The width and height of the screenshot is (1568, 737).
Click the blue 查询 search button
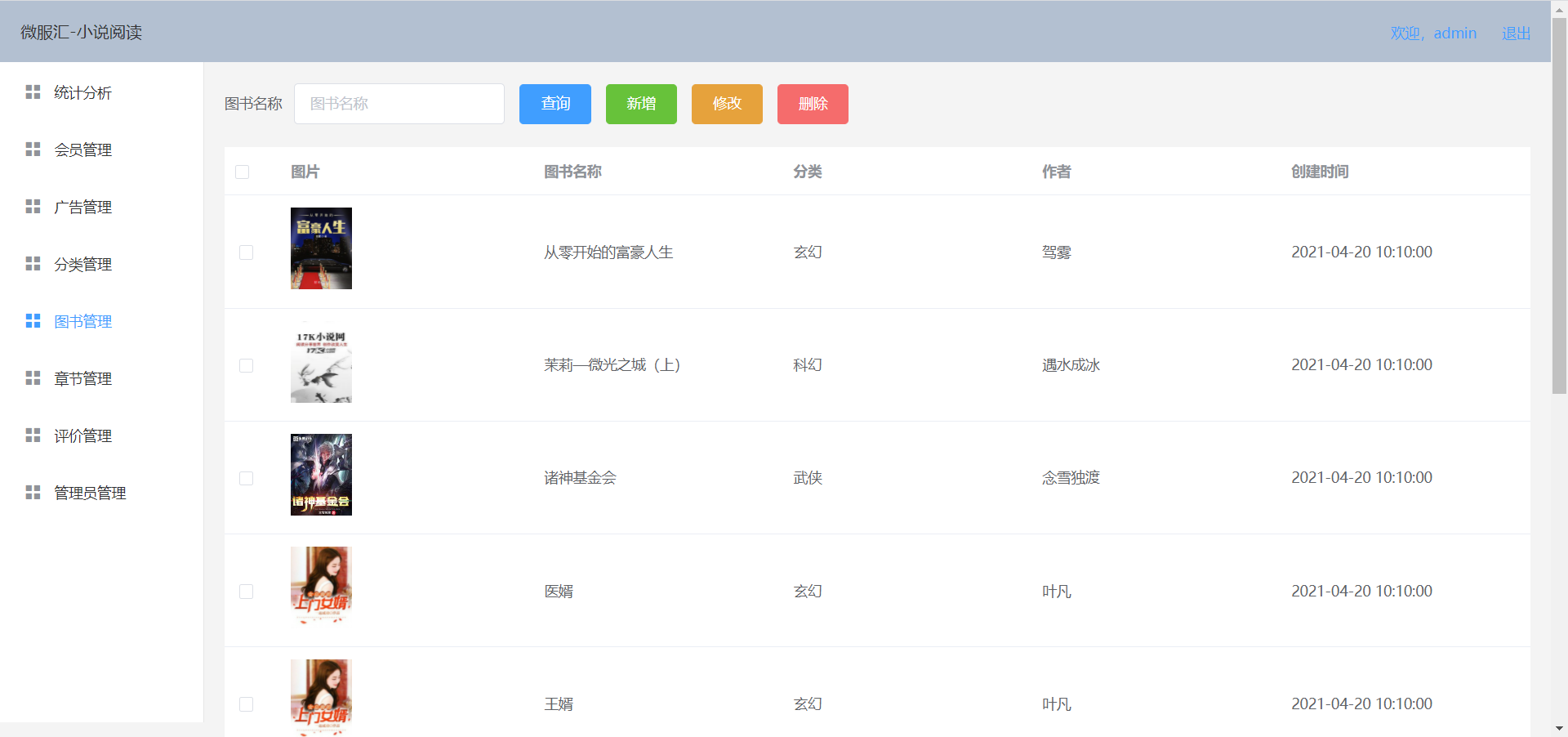pos(555,104)
